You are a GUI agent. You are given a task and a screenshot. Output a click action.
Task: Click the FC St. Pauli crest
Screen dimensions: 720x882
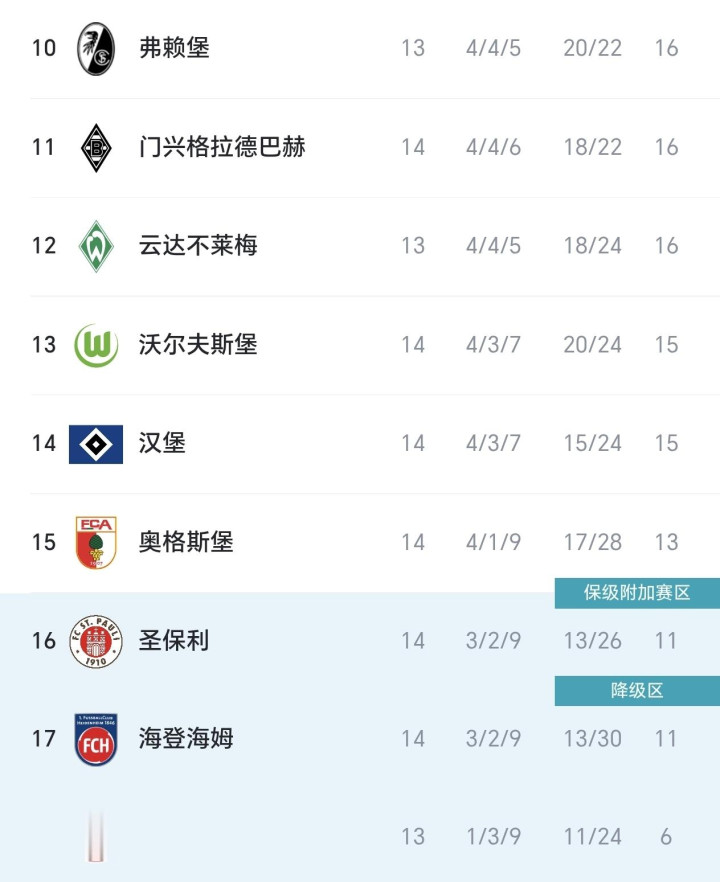pos(96,641)
